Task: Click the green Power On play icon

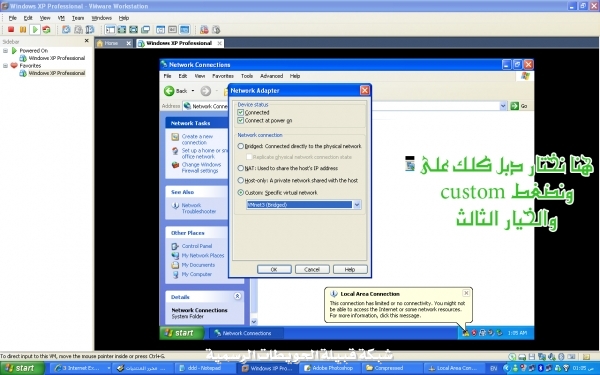Action: (x=35, y=29)
